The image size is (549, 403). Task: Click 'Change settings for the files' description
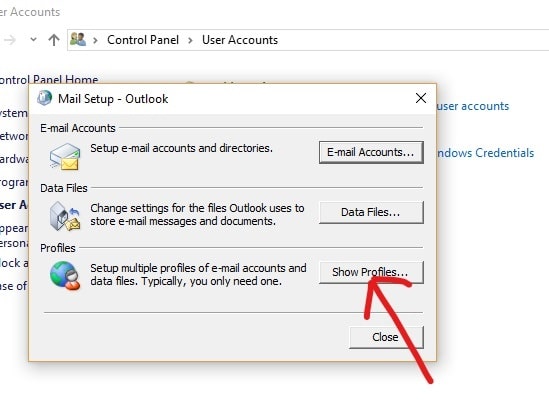pyautogui.click(x=197, y=215)
